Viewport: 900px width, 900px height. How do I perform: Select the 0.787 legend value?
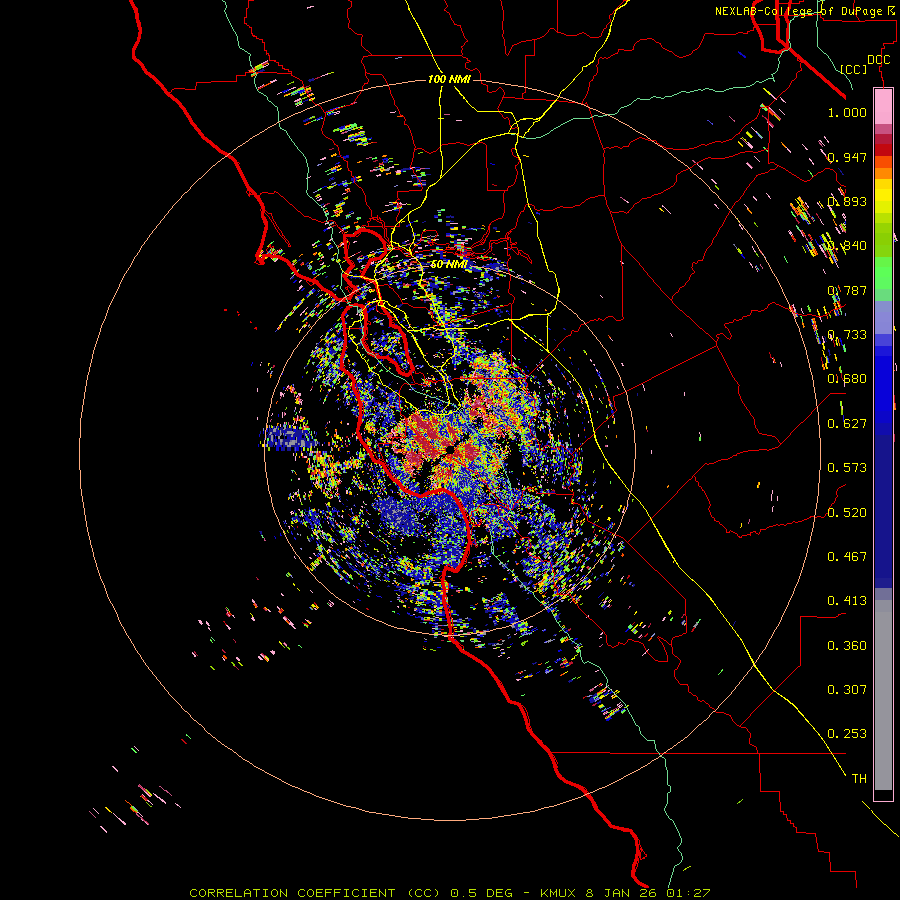[847, 290]
